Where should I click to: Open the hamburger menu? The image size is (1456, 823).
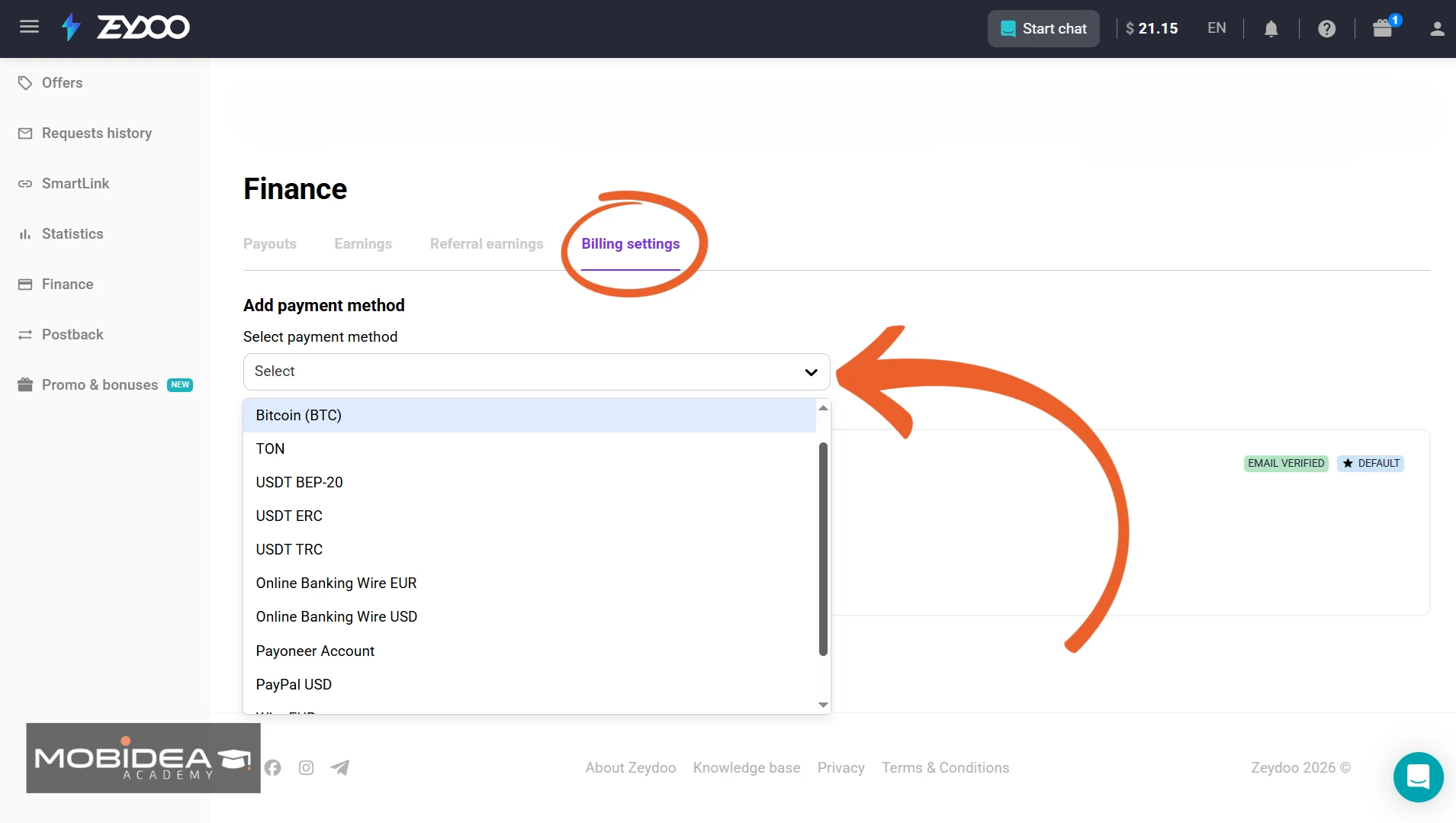29,27
